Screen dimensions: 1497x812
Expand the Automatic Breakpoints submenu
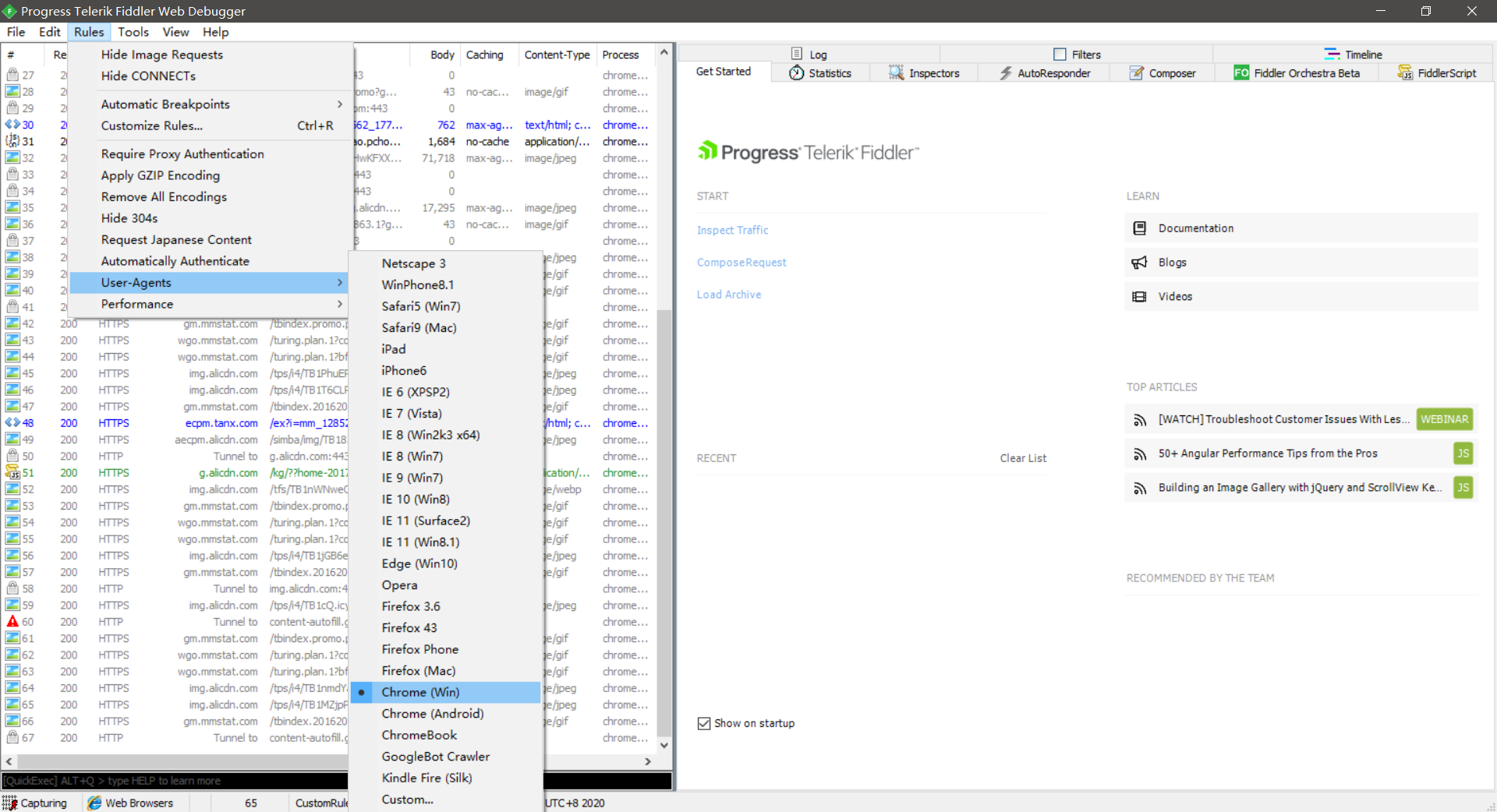211,104
